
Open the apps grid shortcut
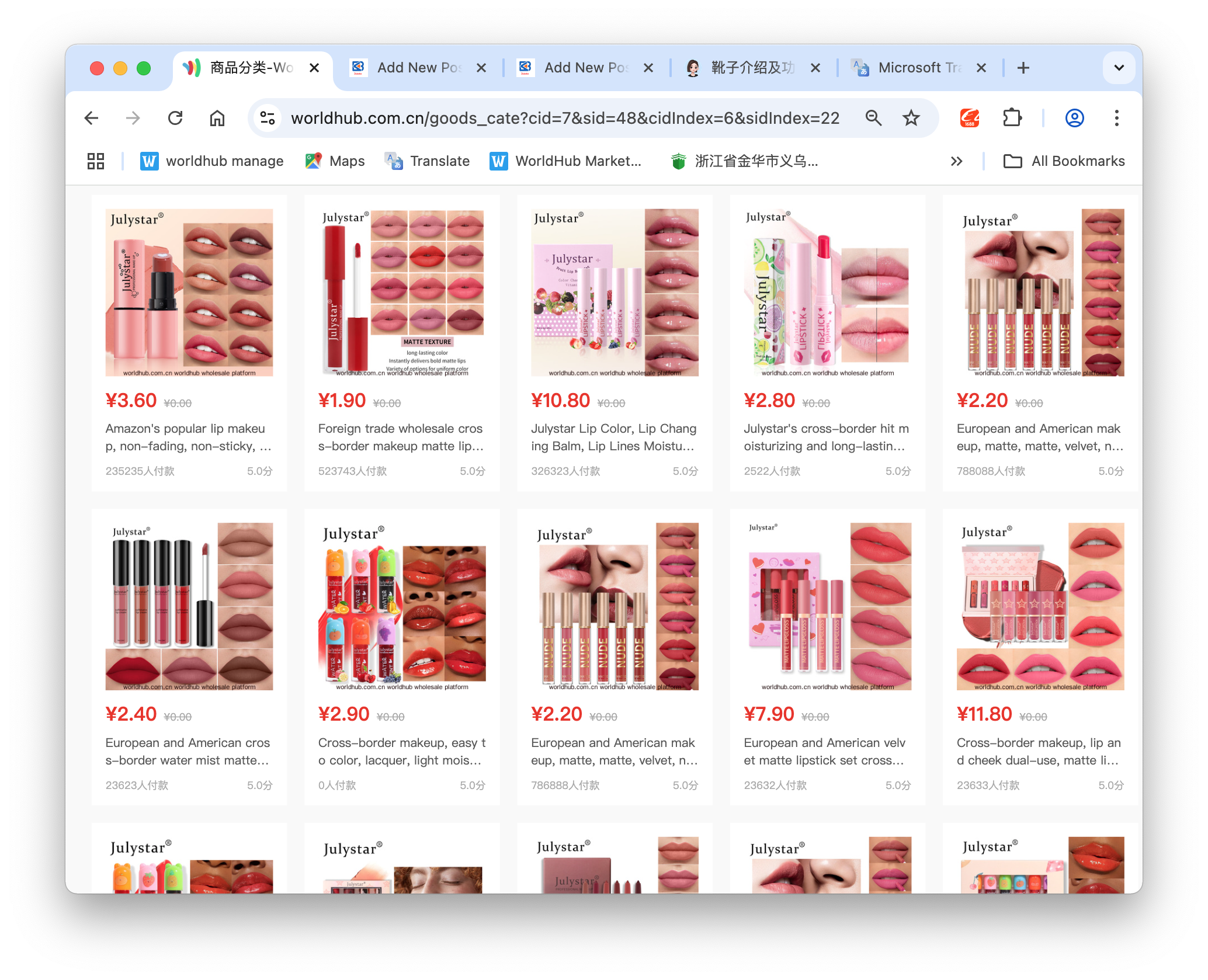96,161
